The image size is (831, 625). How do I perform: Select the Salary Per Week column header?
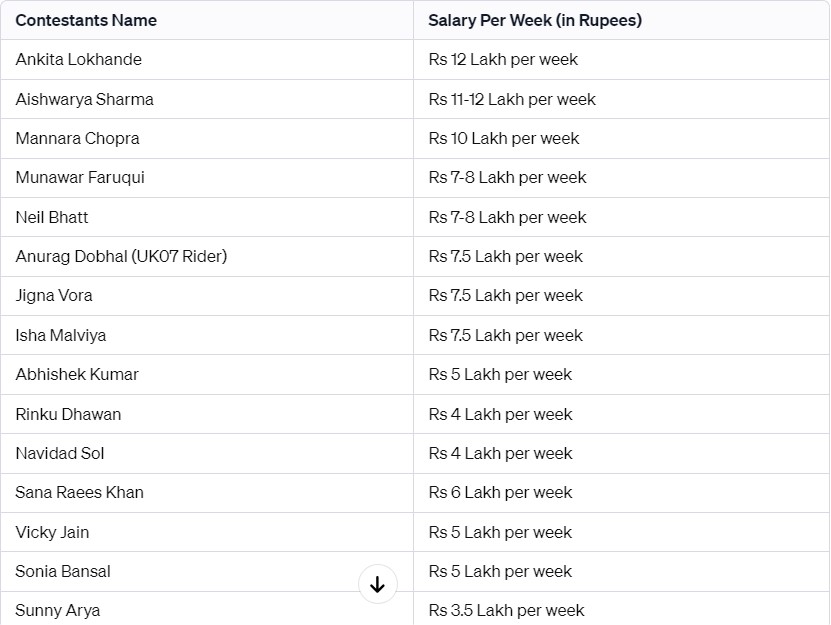(535, 20)
